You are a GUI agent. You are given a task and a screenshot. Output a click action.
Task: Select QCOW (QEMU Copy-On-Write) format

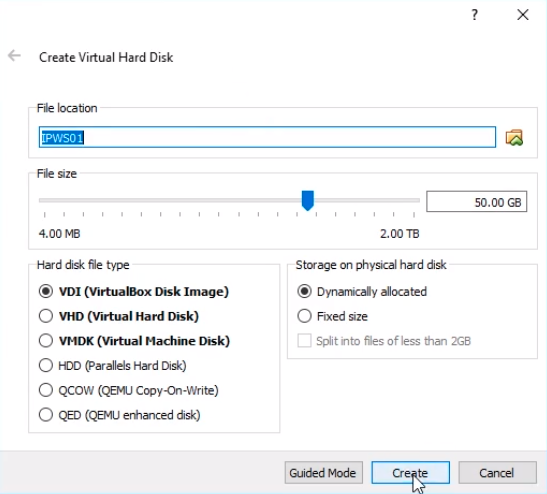(129, 390)
